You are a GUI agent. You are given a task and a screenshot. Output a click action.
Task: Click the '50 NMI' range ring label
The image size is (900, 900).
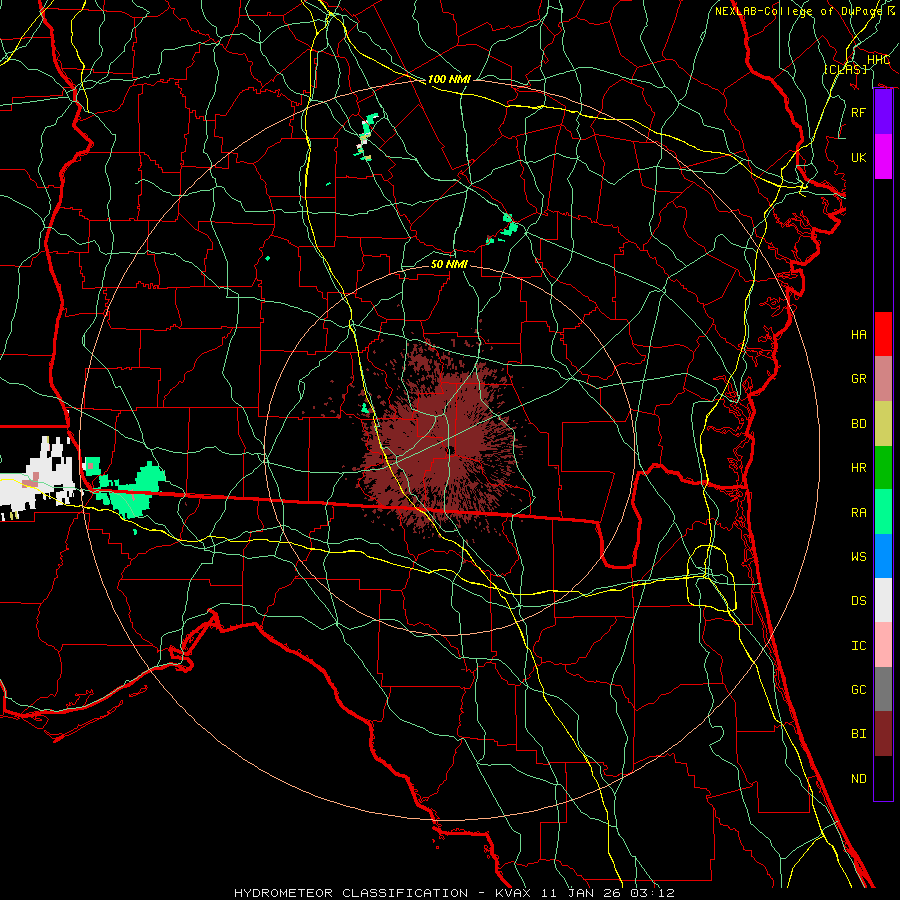click(x=449, y=264)
